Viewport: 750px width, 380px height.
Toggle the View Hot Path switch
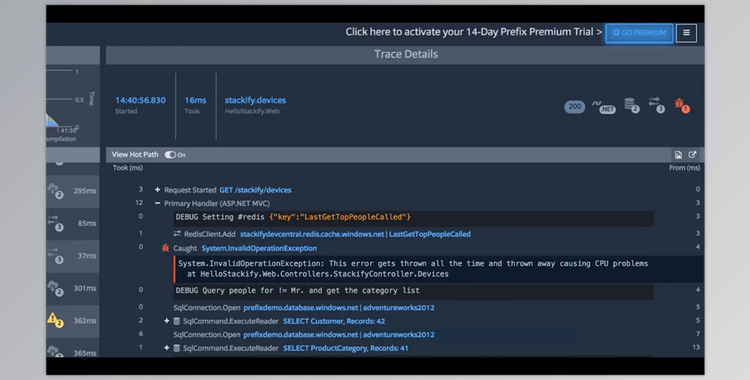pyautogui.click(x=170, y=155)
